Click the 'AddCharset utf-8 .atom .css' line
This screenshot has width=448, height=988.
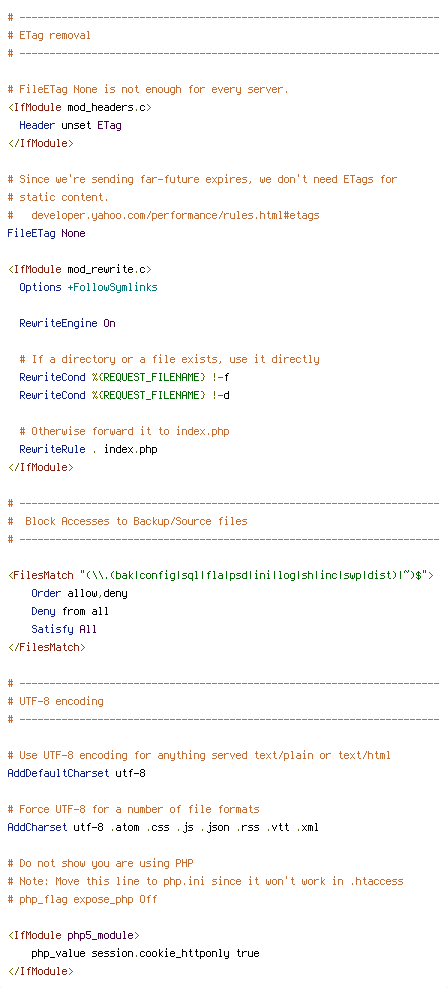point(163,827)
